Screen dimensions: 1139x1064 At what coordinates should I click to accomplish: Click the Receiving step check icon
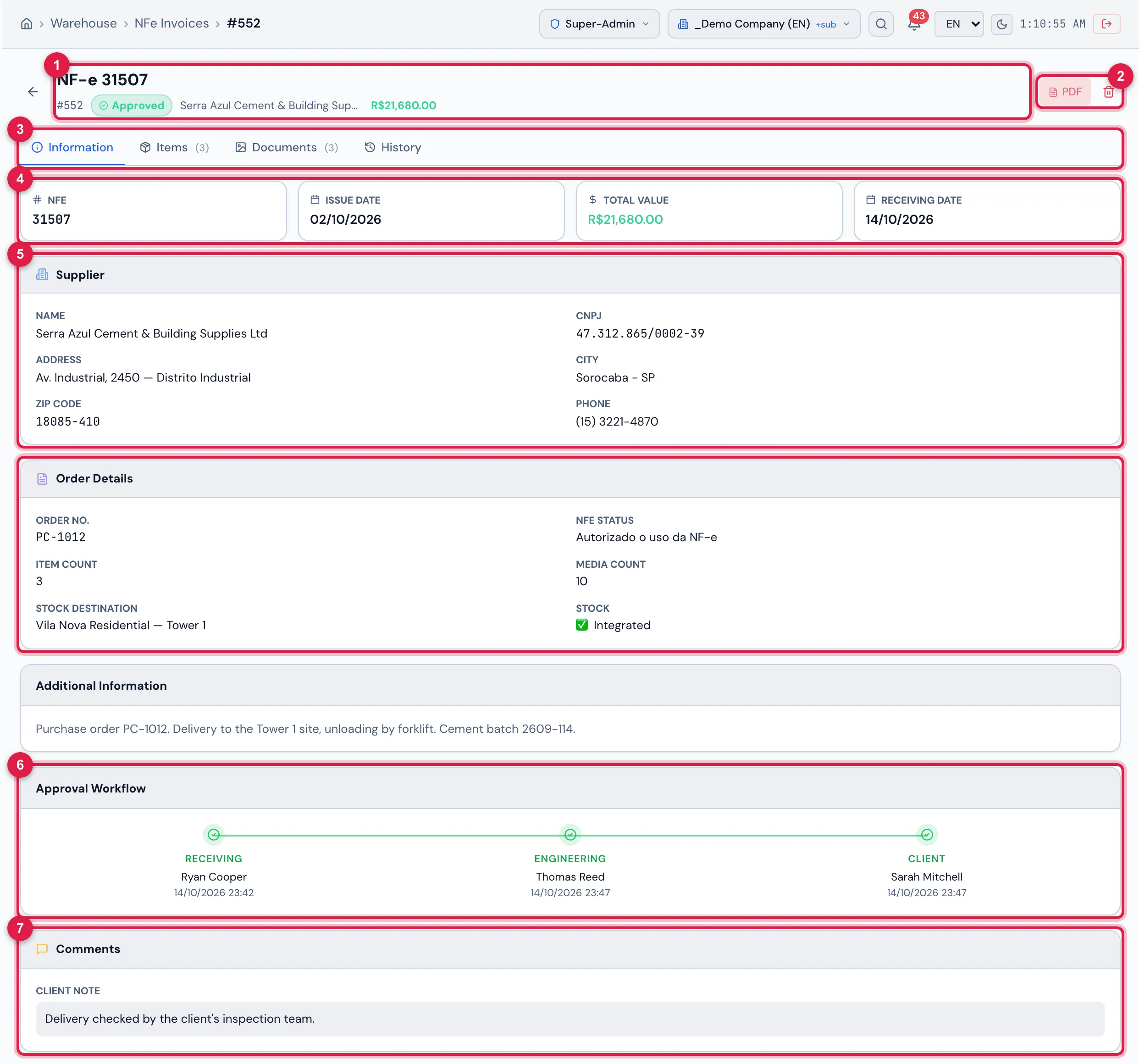(214, 834)
